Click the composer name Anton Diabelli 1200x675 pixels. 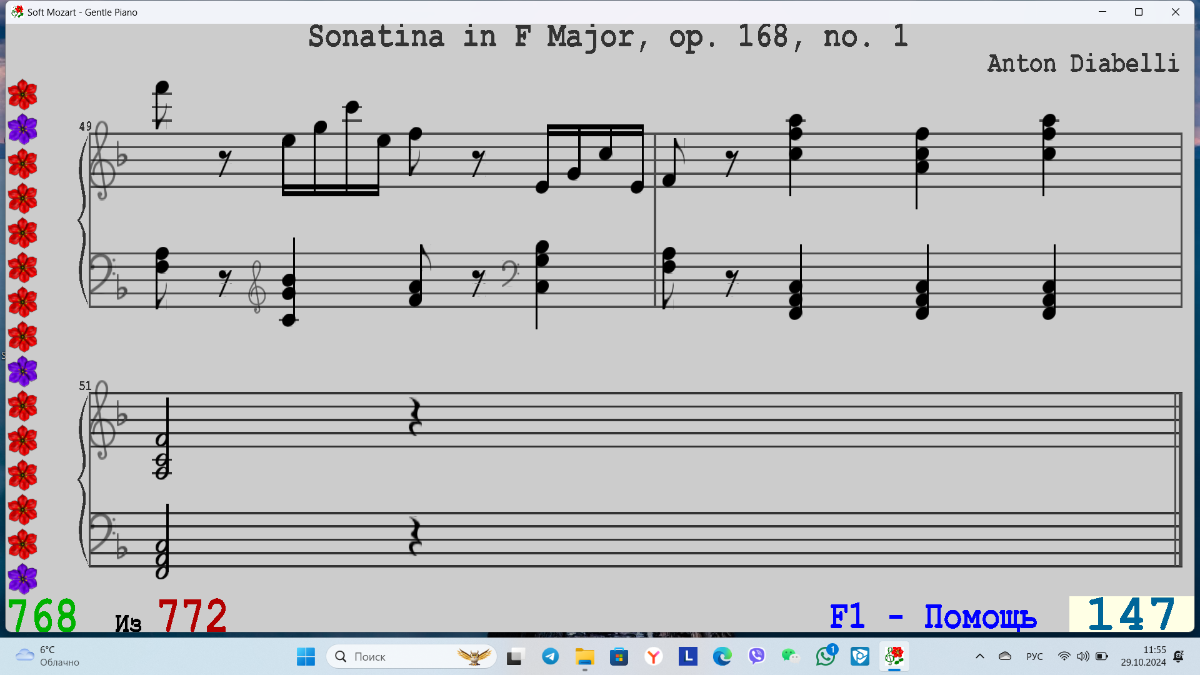[x=1083, y=63]
